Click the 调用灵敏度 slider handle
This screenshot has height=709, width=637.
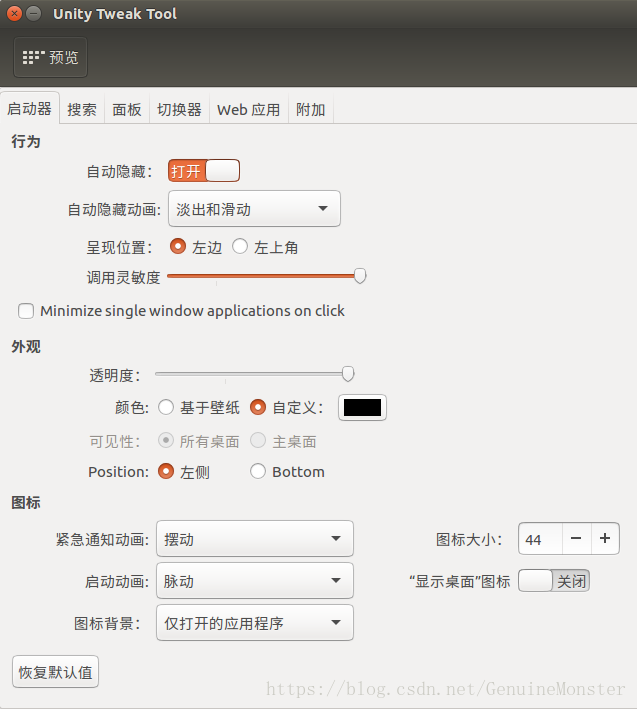click(x=360, y=275)
